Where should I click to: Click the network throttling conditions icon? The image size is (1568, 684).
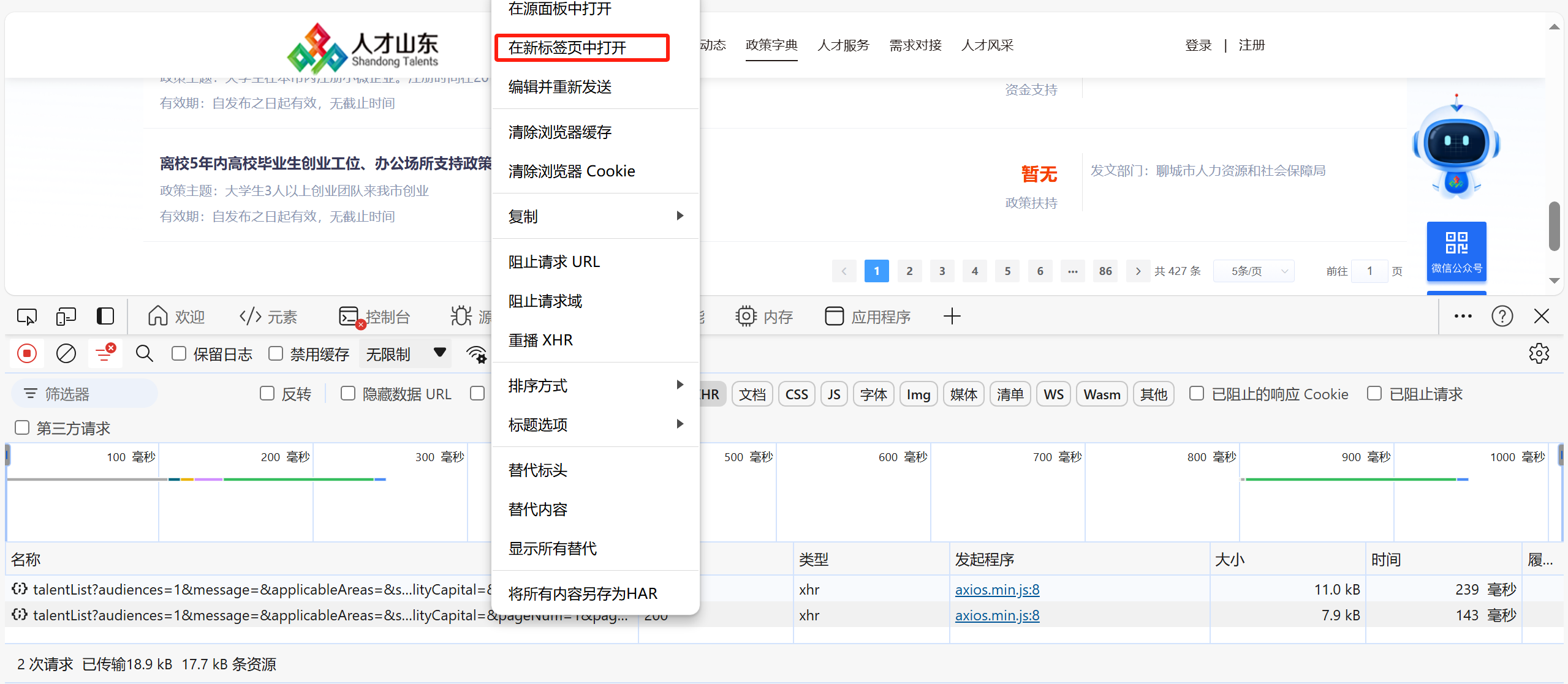(477, 353)
